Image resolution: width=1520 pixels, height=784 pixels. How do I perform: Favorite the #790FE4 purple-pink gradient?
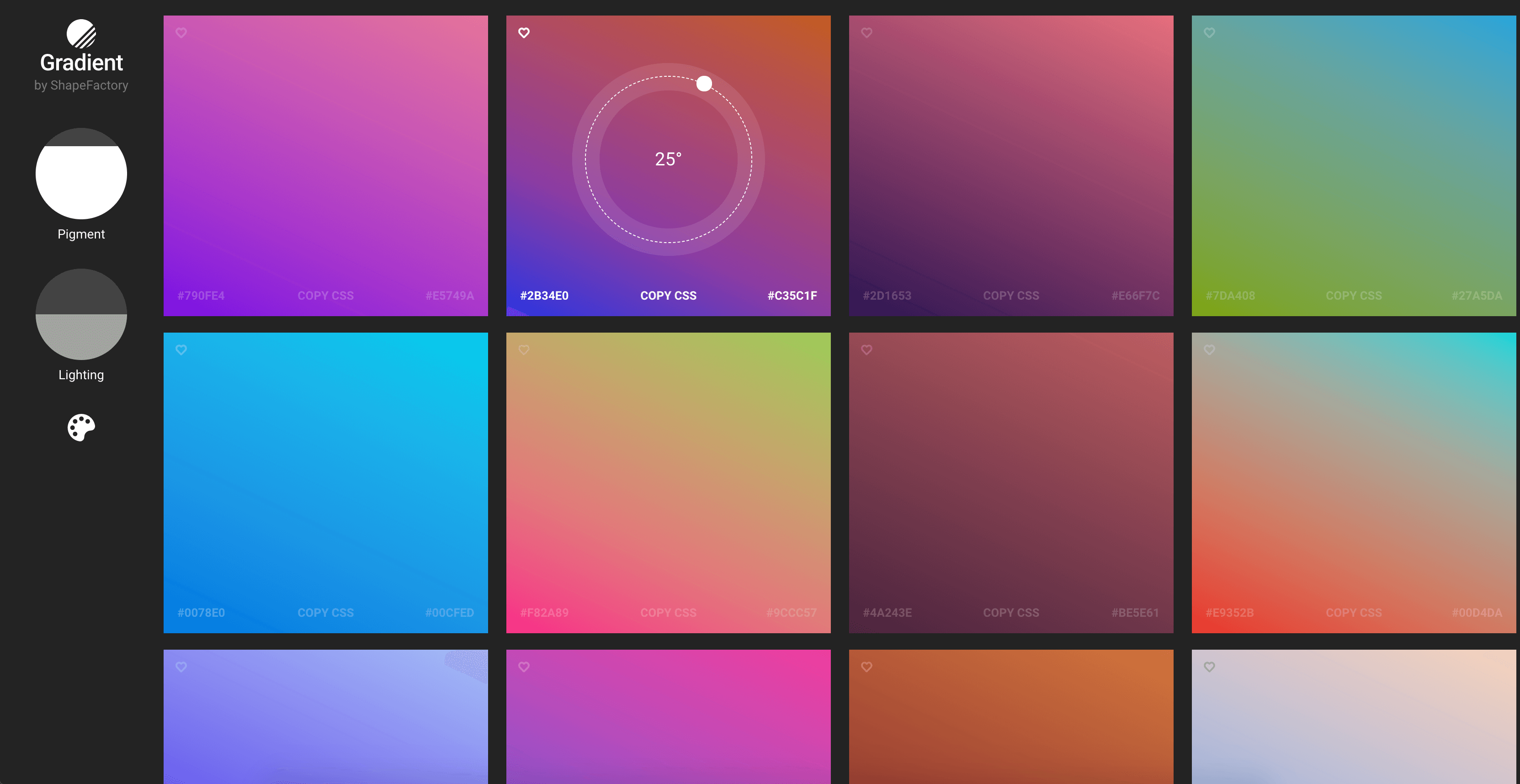pyautogui.click(x=181, y=33)
